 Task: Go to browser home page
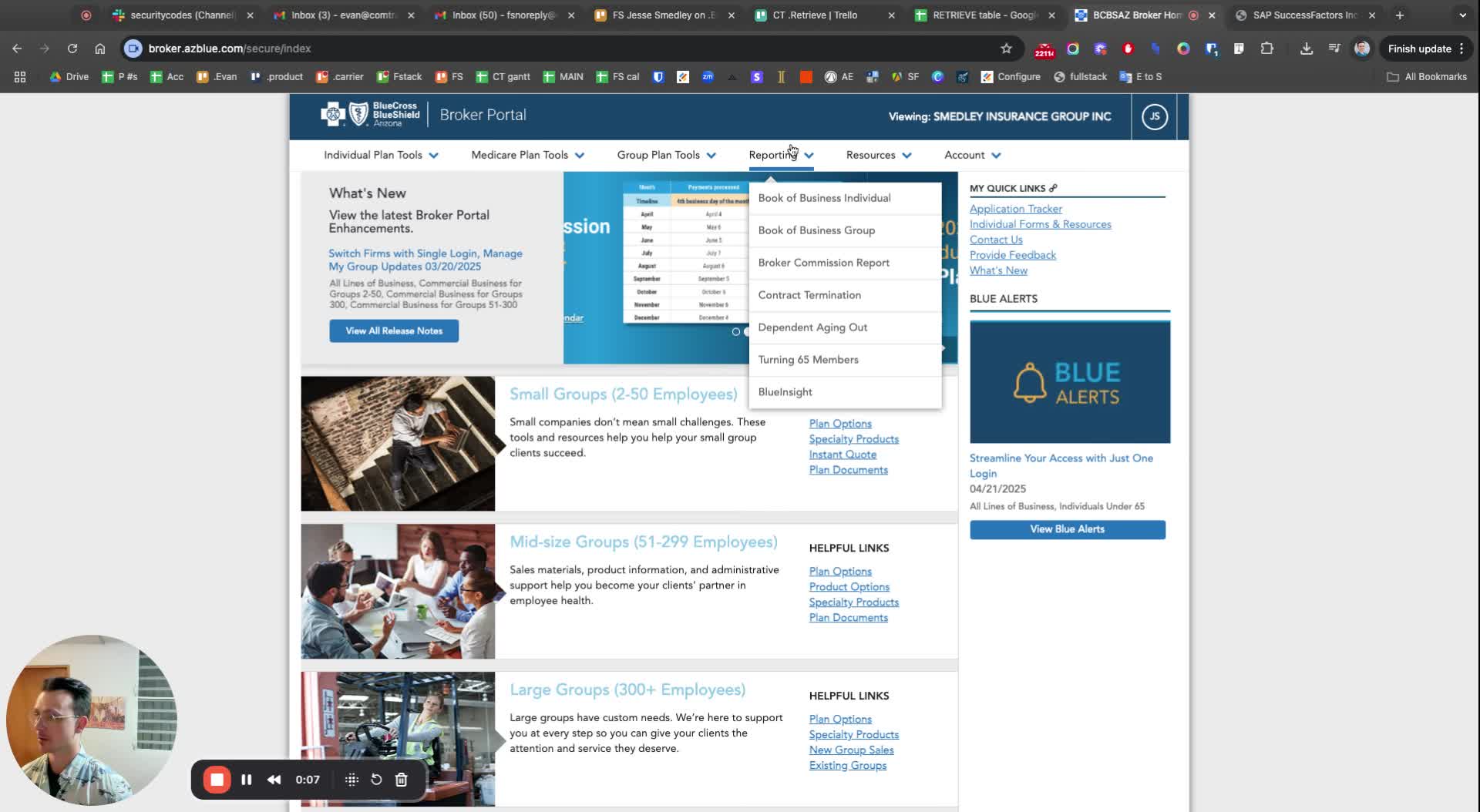pos(100,49)
